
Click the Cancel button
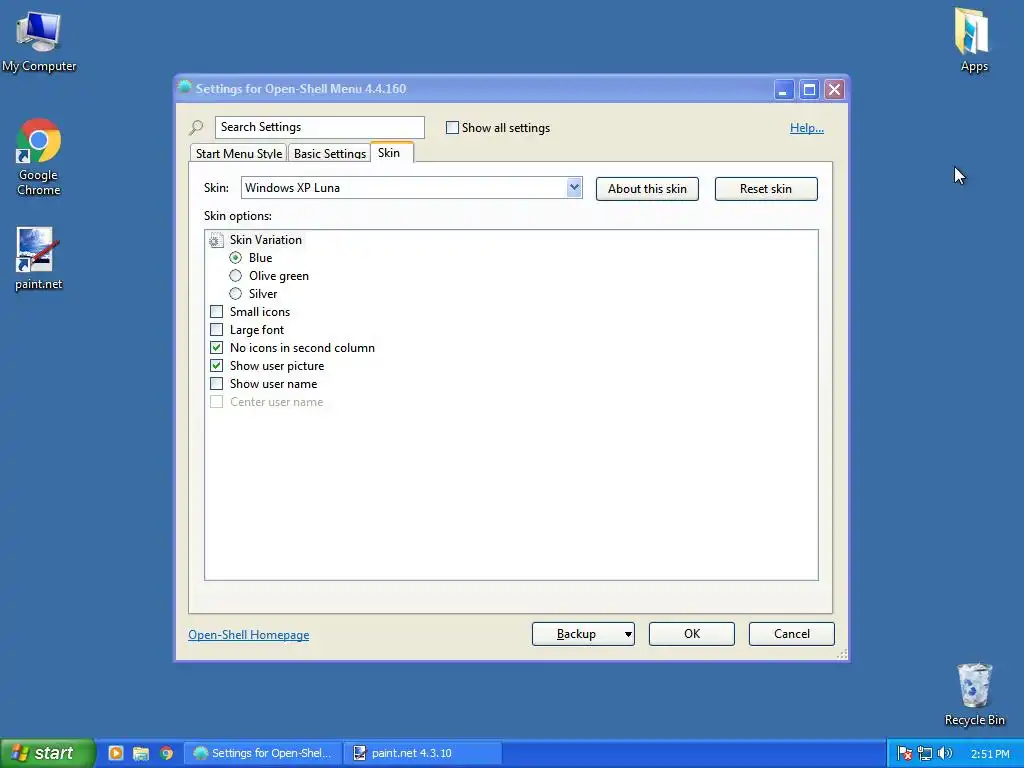(x=792, y=633)
